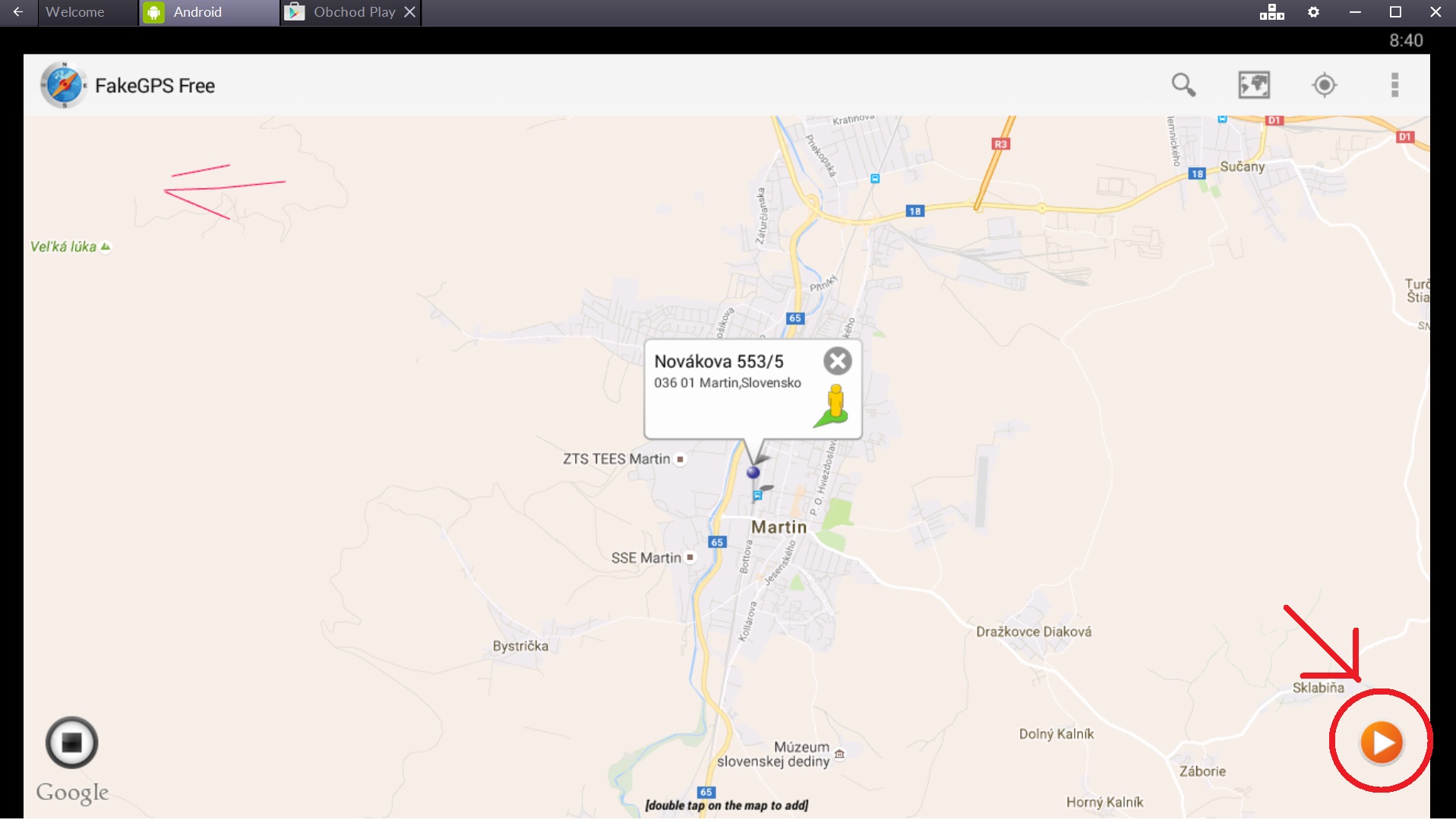The image size is (1456, 823).
Task: Click the route 18 shield near Sučany
Action: tap(1197, 174)
